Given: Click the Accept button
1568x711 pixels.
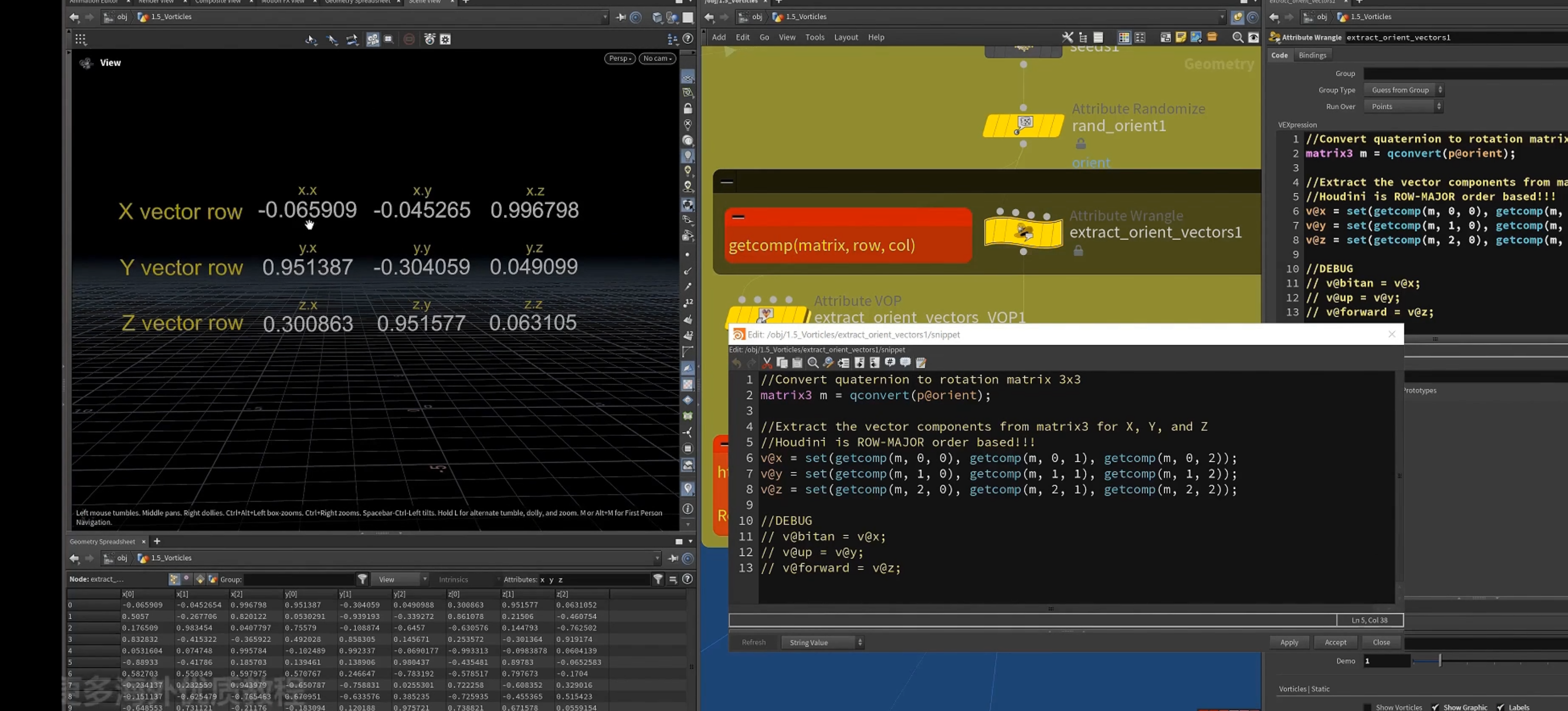Looking at the screenshot, I should (x=1335, y=642).
